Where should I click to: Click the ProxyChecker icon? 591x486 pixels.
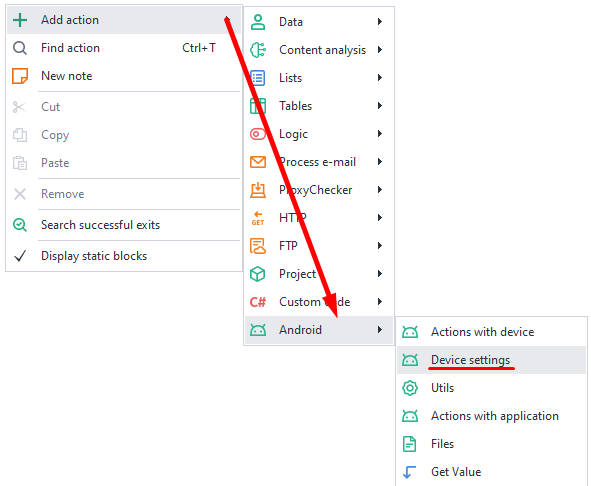258,190
